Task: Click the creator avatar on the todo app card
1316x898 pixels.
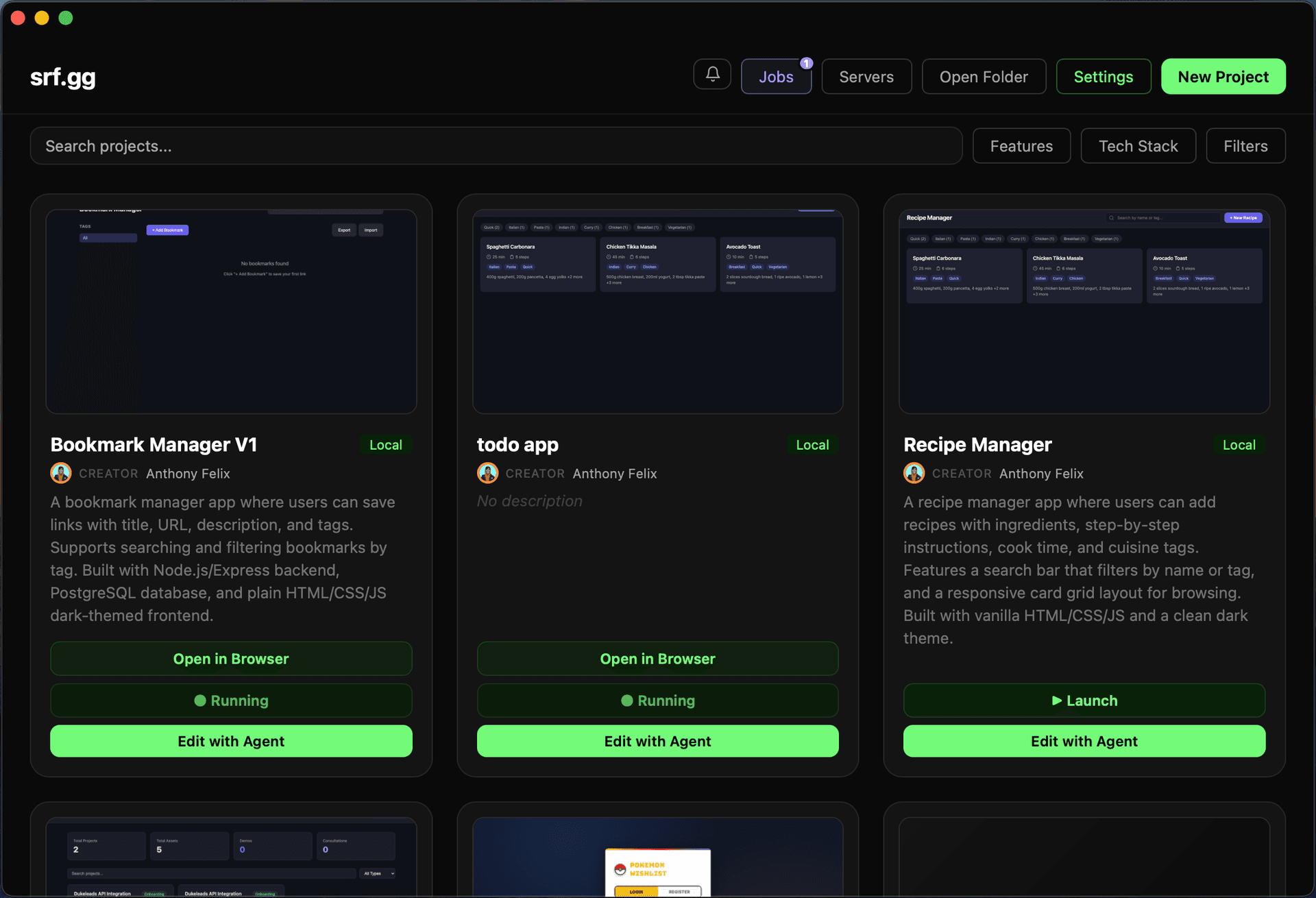Action: tap(487, 473)
